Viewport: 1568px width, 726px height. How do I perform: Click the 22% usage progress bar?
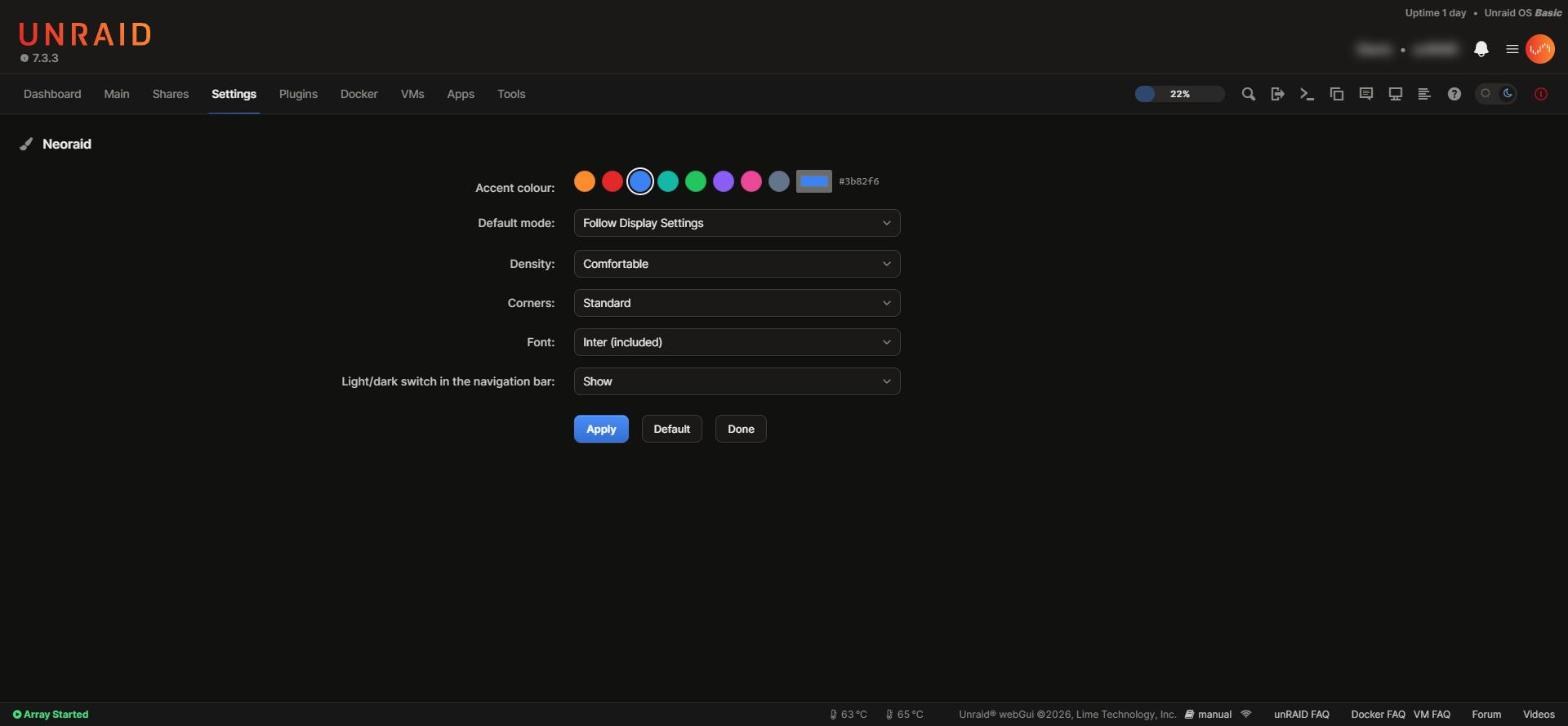1180,94
